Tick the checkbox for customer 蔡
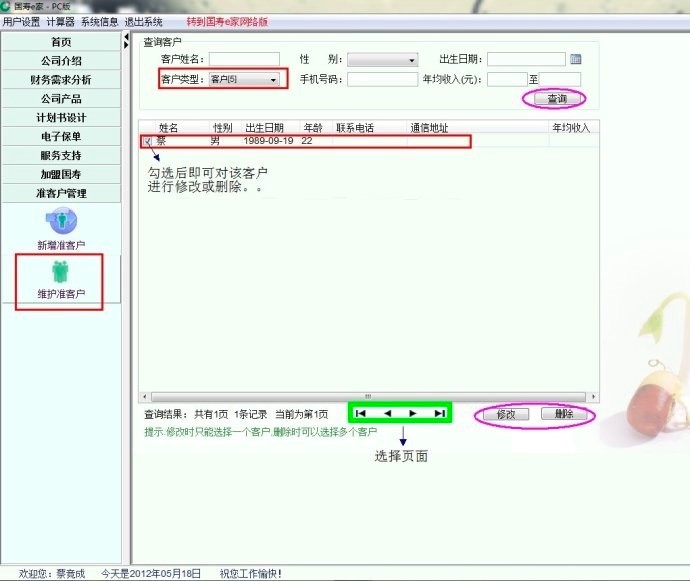The image size is (690, 581). click(x=147, y=141)
